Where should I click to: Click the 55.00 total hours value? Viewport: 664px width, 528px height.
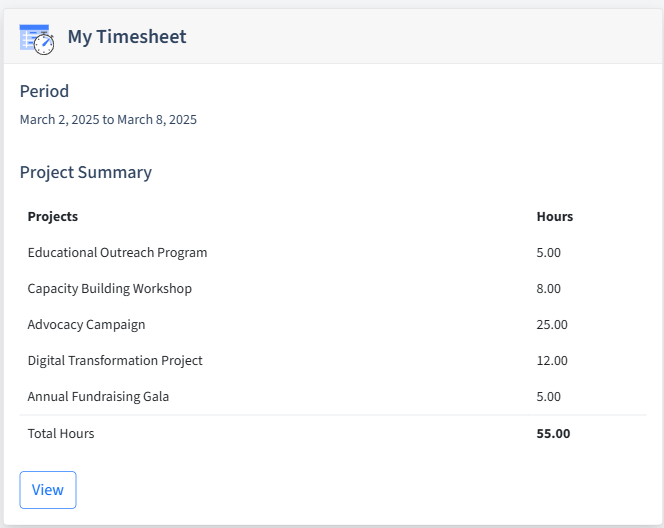553,434
